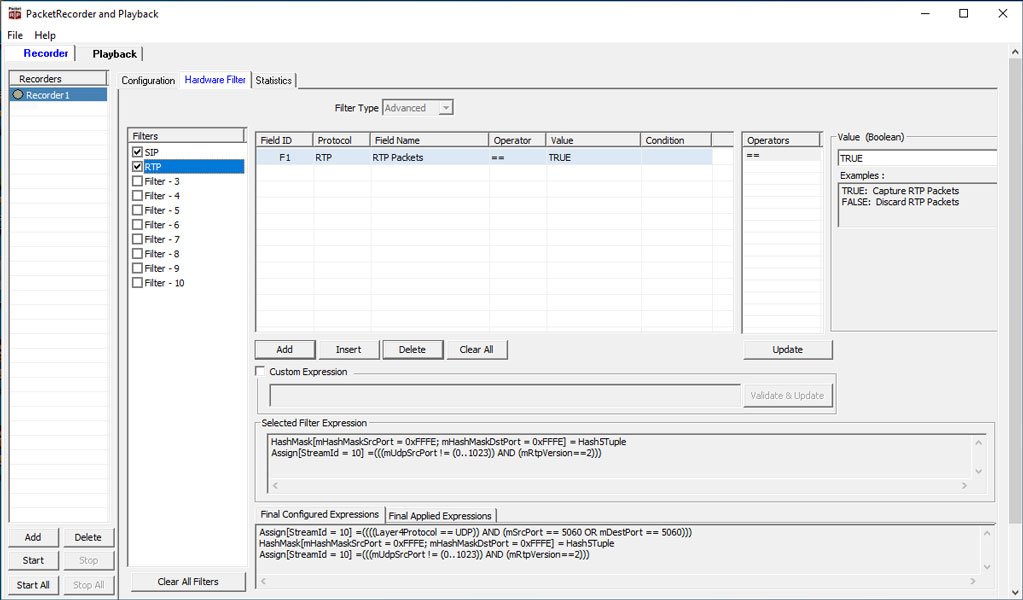
Task: Click the Value (Boolean) TRUE input field
Action: tap(917, 158)
